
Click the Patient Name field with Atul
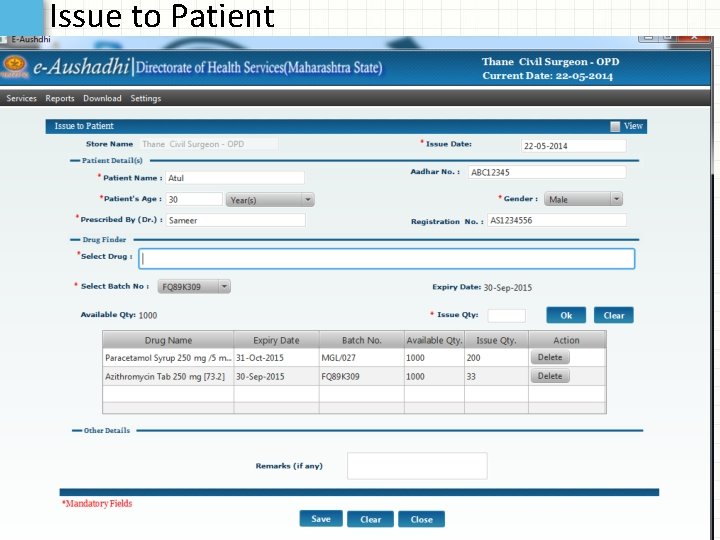(235, 178)
